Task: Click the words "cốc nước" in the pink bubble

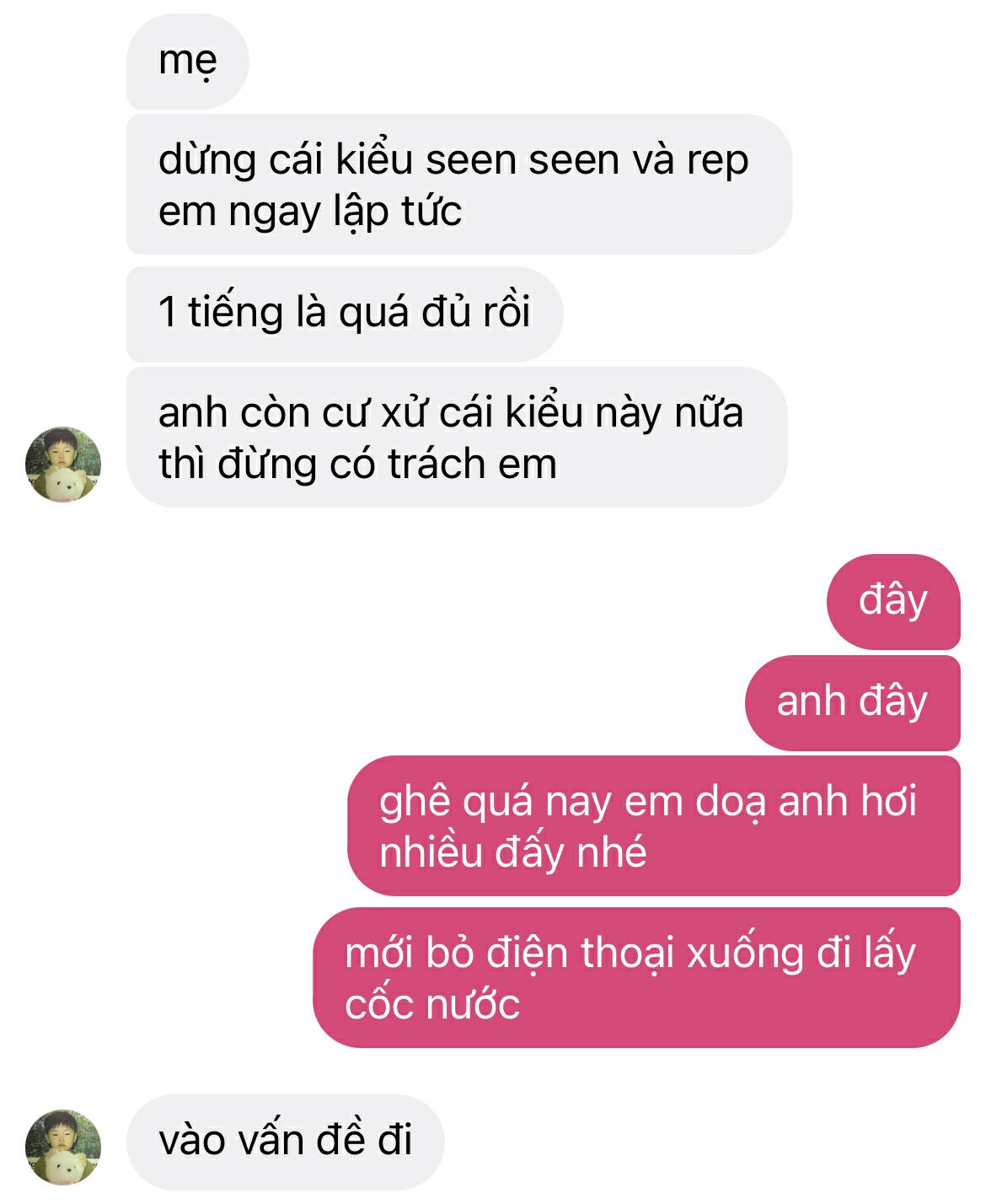Action: (432, 1004)
